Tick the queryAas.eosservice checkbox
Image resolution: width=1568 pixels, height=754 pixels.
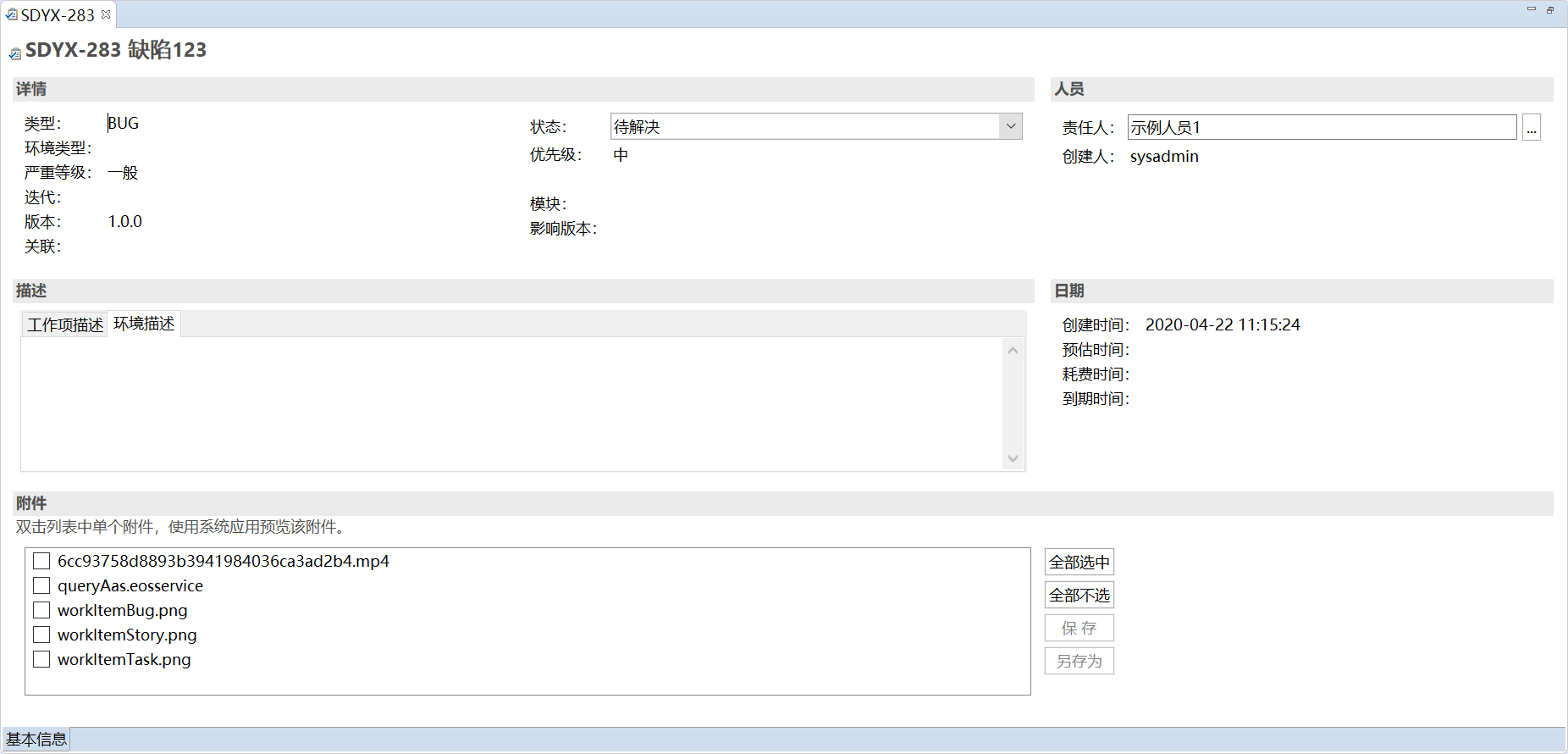[x=41, y=585]
